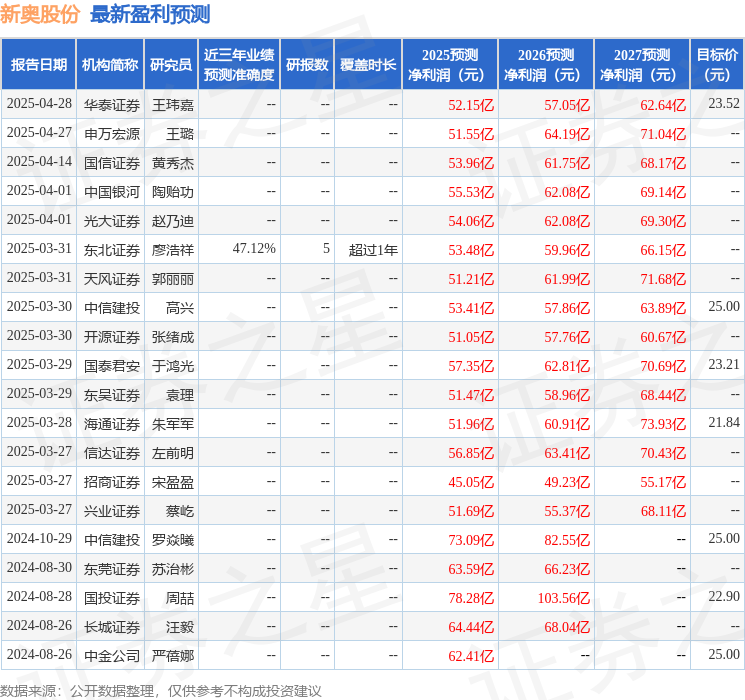This screenshot has height=700, width=745.
Task: Select analyst 袁理
Action: click(180, 395)
